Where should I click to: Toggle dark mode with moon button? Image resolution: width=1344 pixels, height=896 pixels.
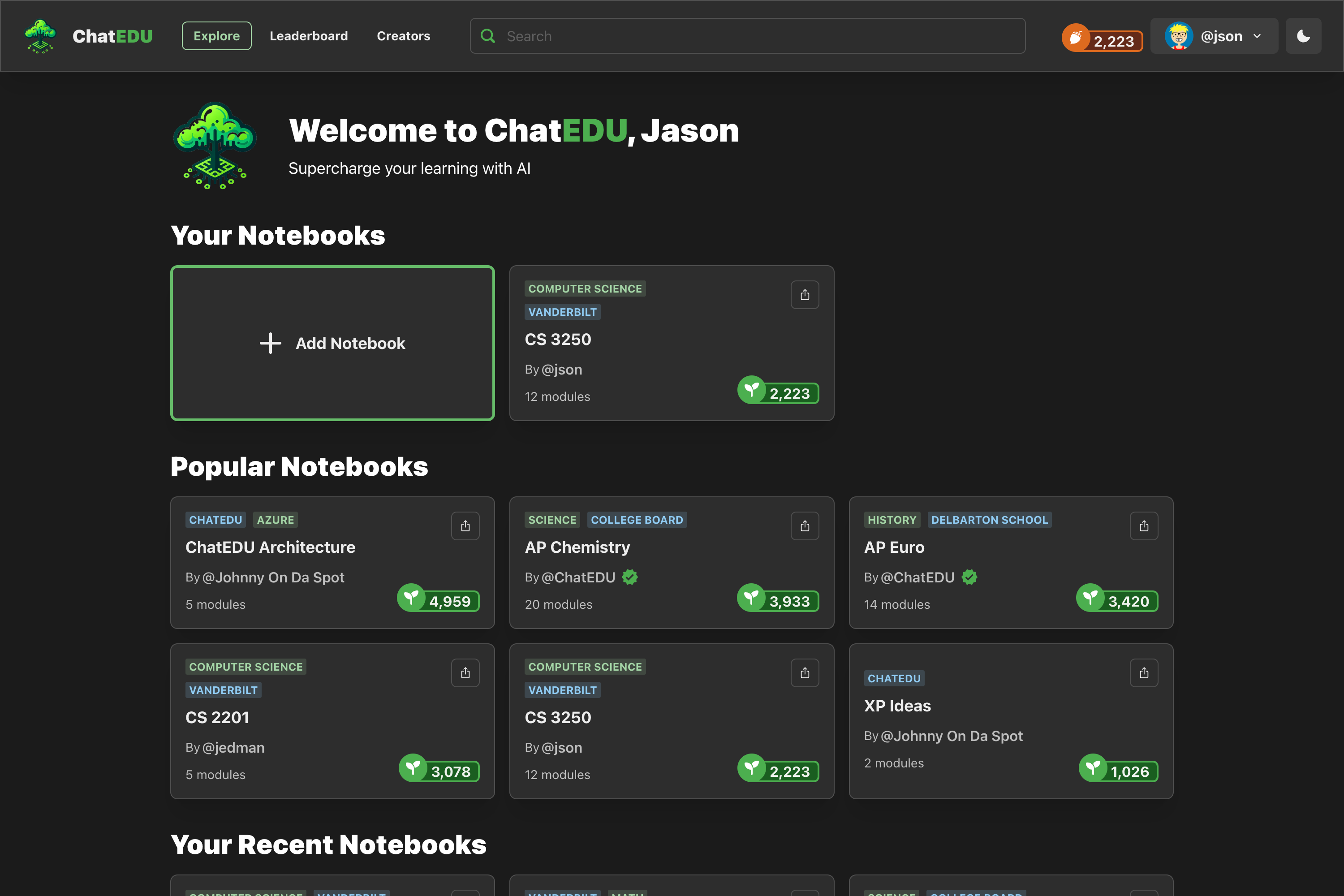click(x=1303, y=36)
